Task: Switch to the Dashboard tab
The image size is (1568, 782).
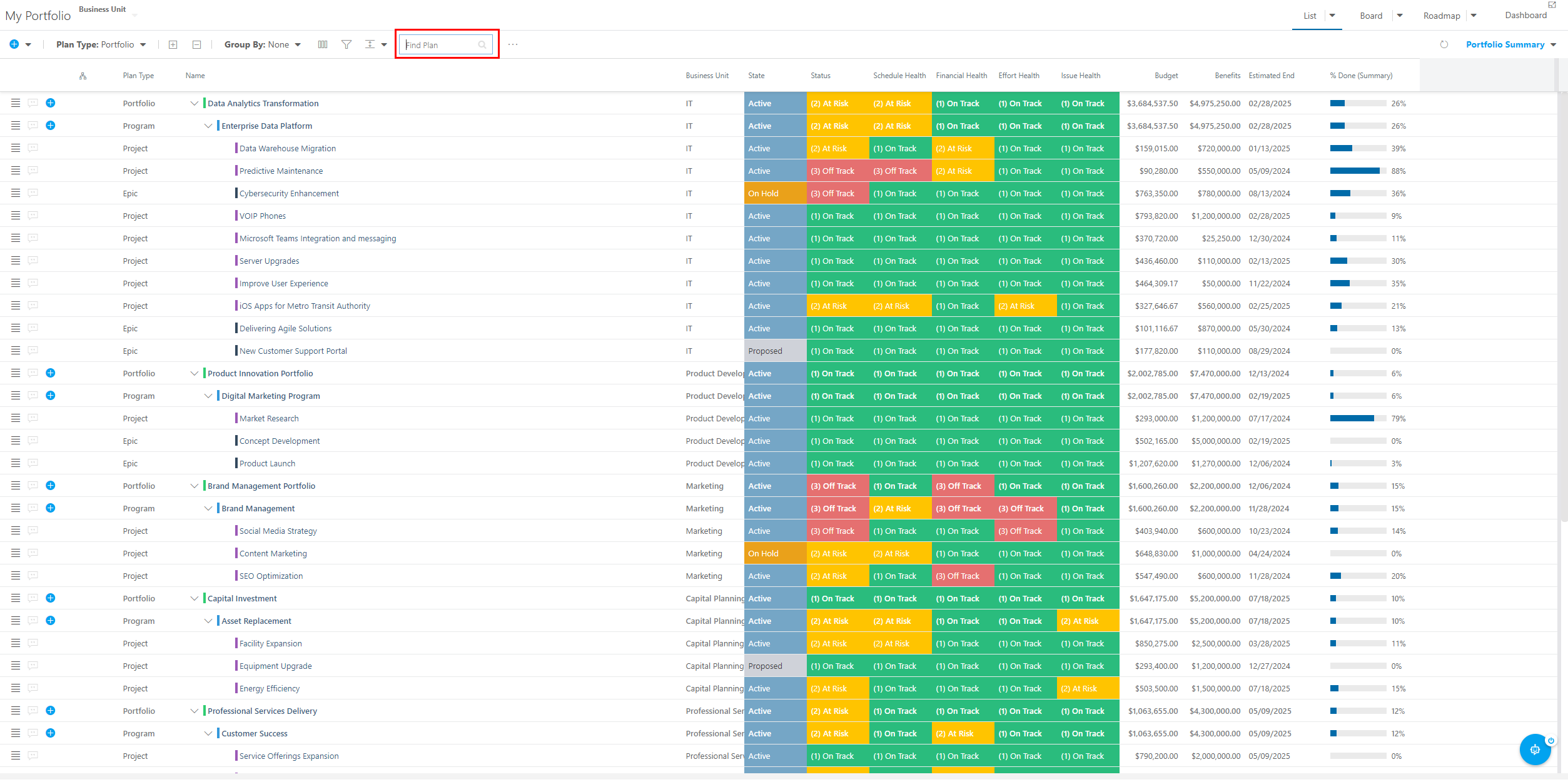Action: [x=1525, y=15]
